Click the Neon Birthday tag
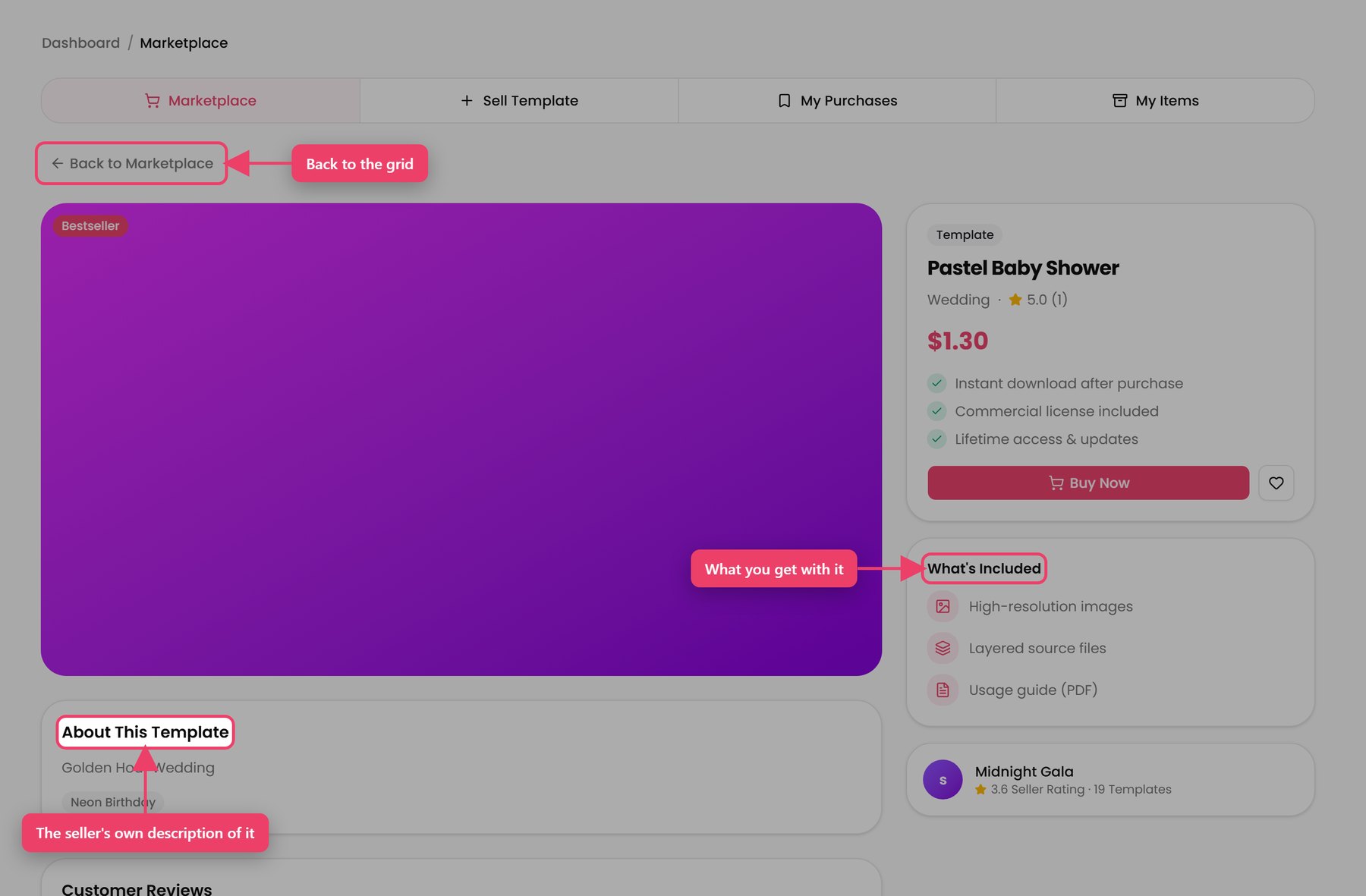1366x896 pixels. (x=113, y=802)
